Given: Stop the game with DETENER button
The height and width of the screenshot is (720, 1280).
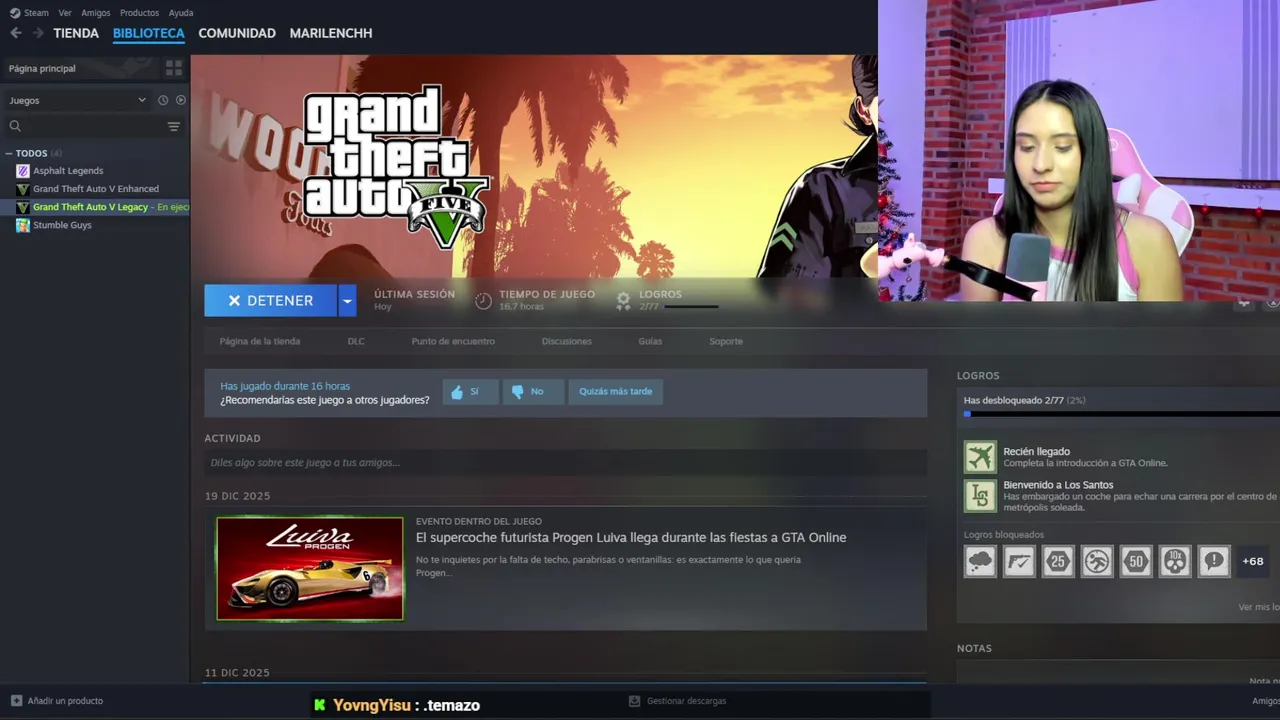Looking at the screenshot, I should click(271, 300).
